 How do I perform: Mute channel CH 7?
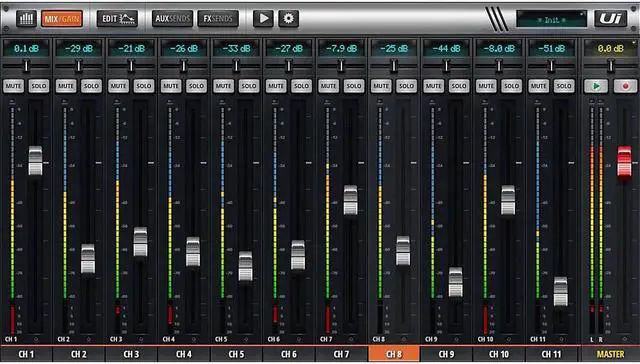[329, 86]
